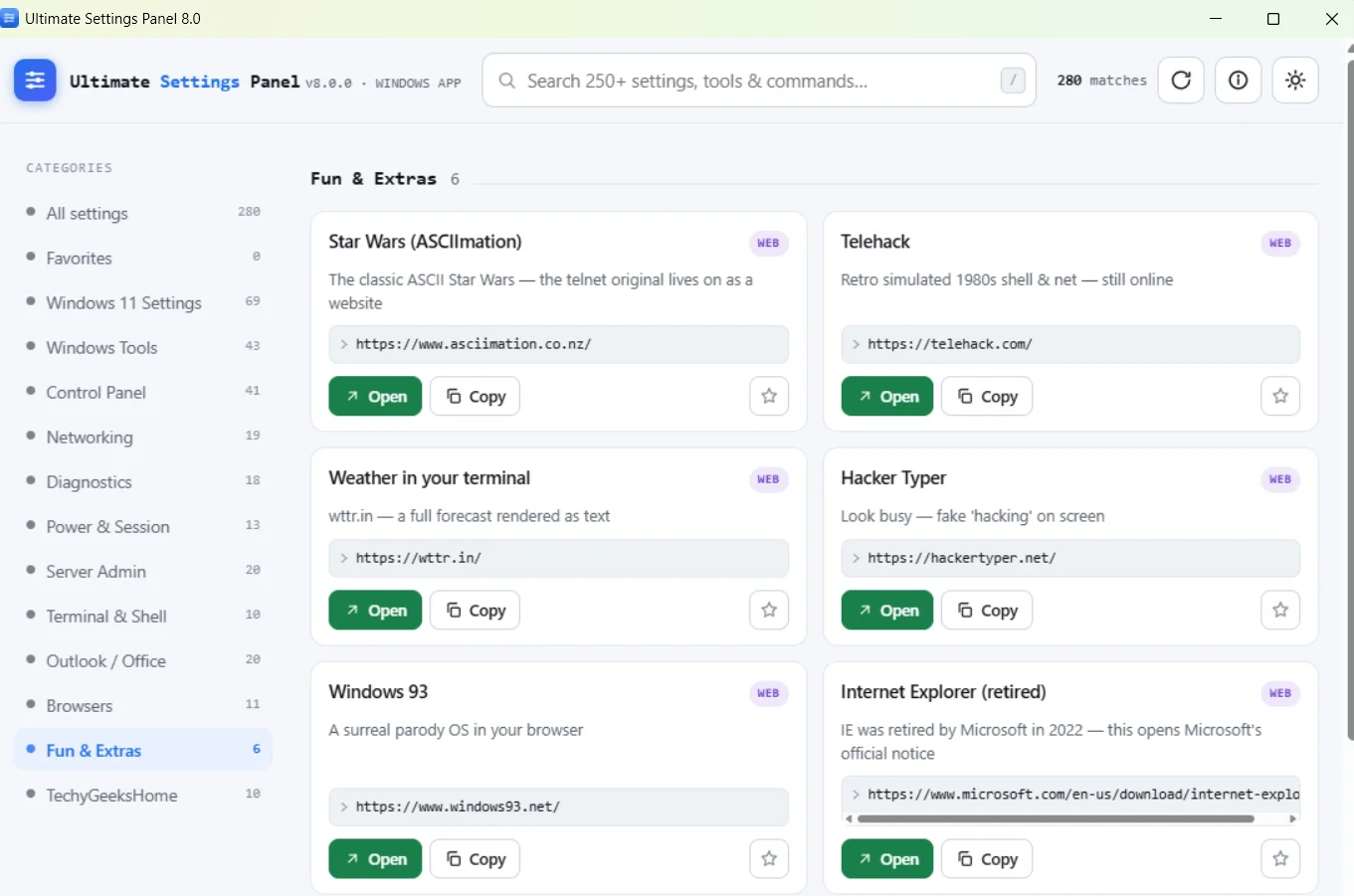Favorite the Star Wars (ASCIImation) card star
1354x896 pixels.
coord(769,396)
